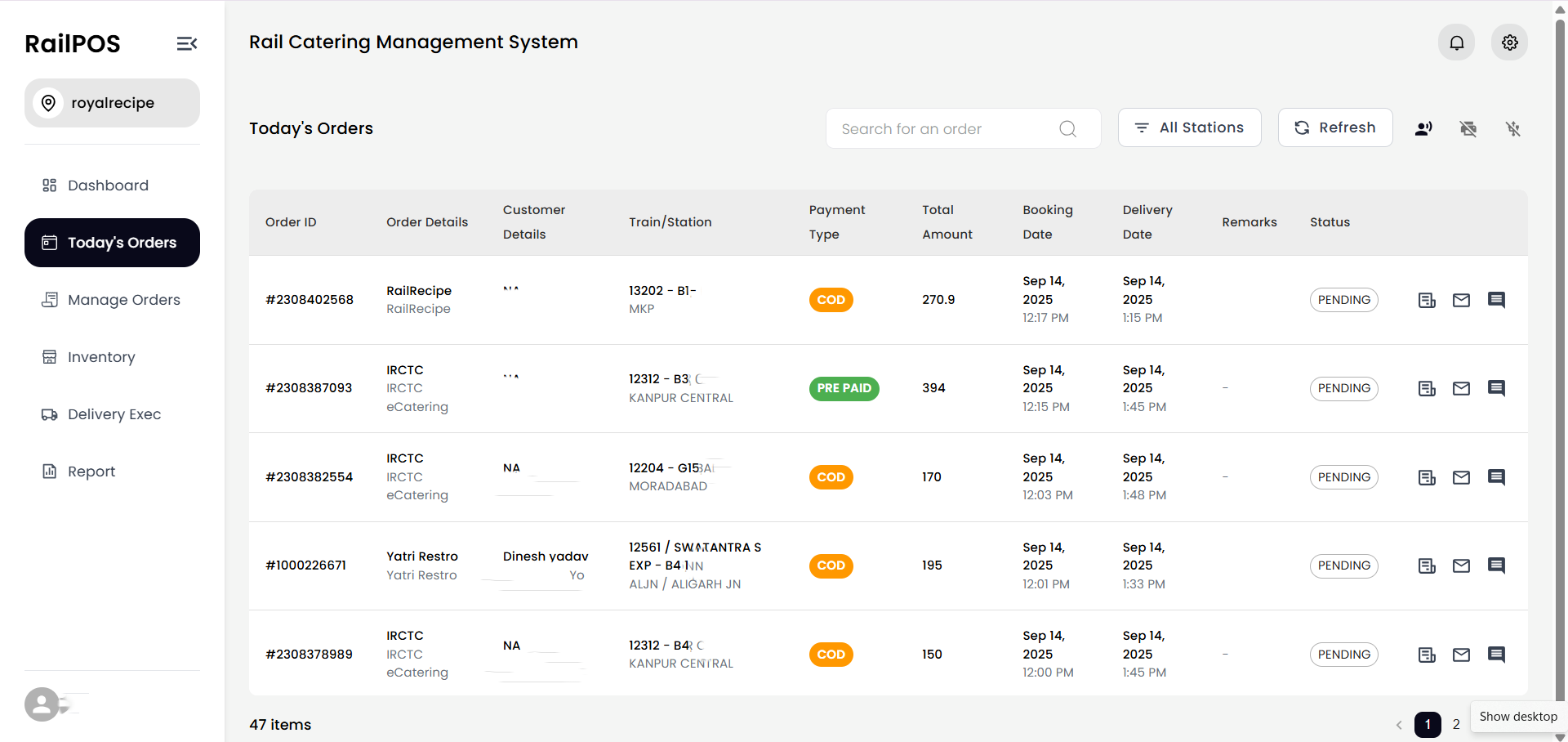The height and width of the screenshot is (742, 1568).
Task: Open the All Stations filter dropdown
Action: 1189,127
